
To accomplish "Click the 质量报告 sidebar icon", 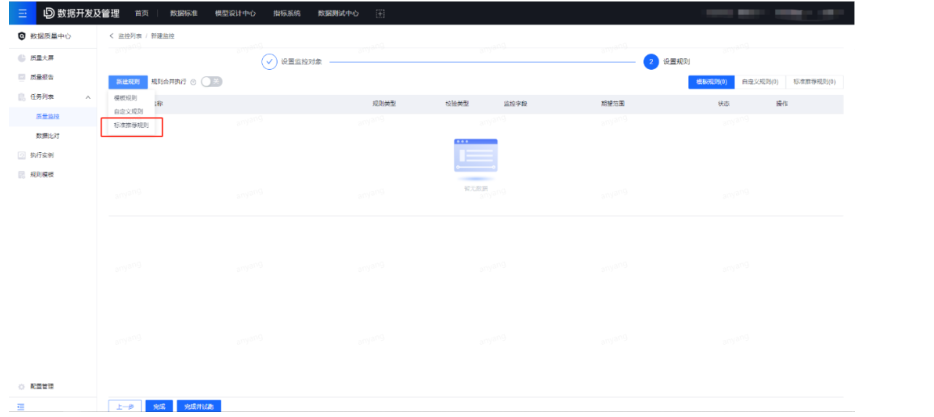I will 22,77.
